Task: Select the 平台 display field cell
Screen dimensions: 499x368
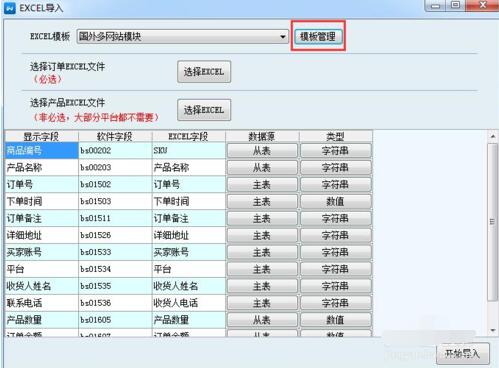Action: tap(41, 269)
